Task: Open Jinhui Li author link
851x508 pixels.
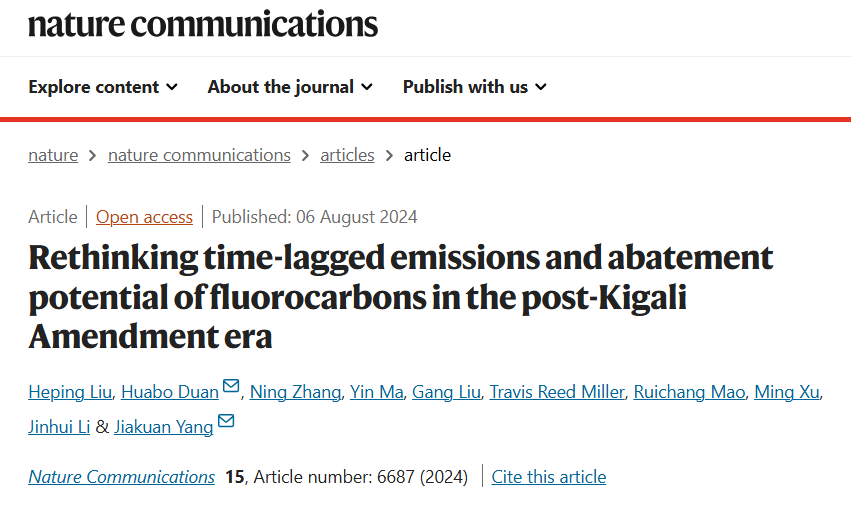Action: (x=59, y=427)
